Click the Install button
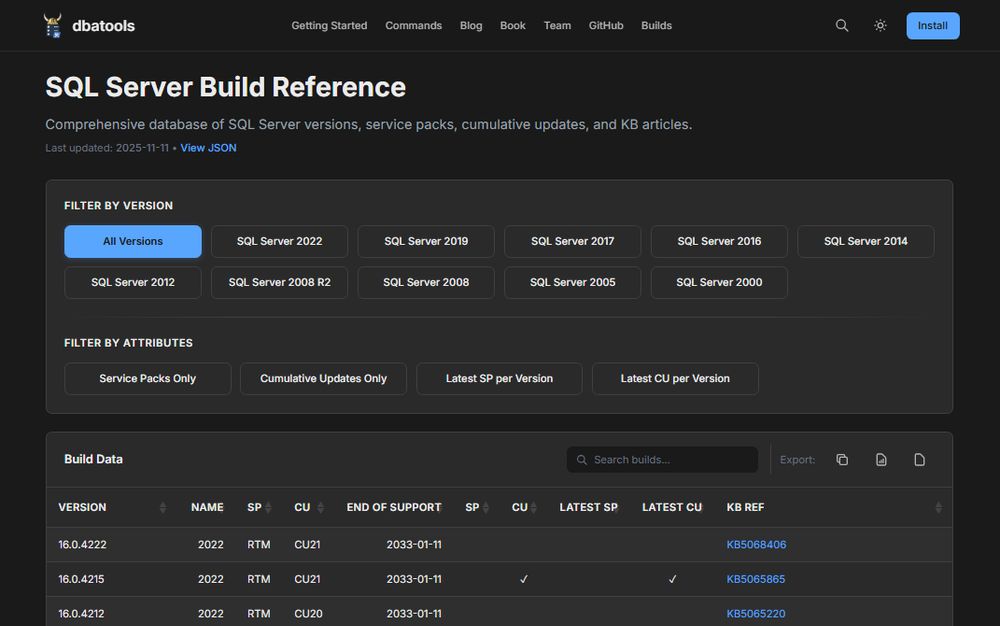 click(932, 25)
